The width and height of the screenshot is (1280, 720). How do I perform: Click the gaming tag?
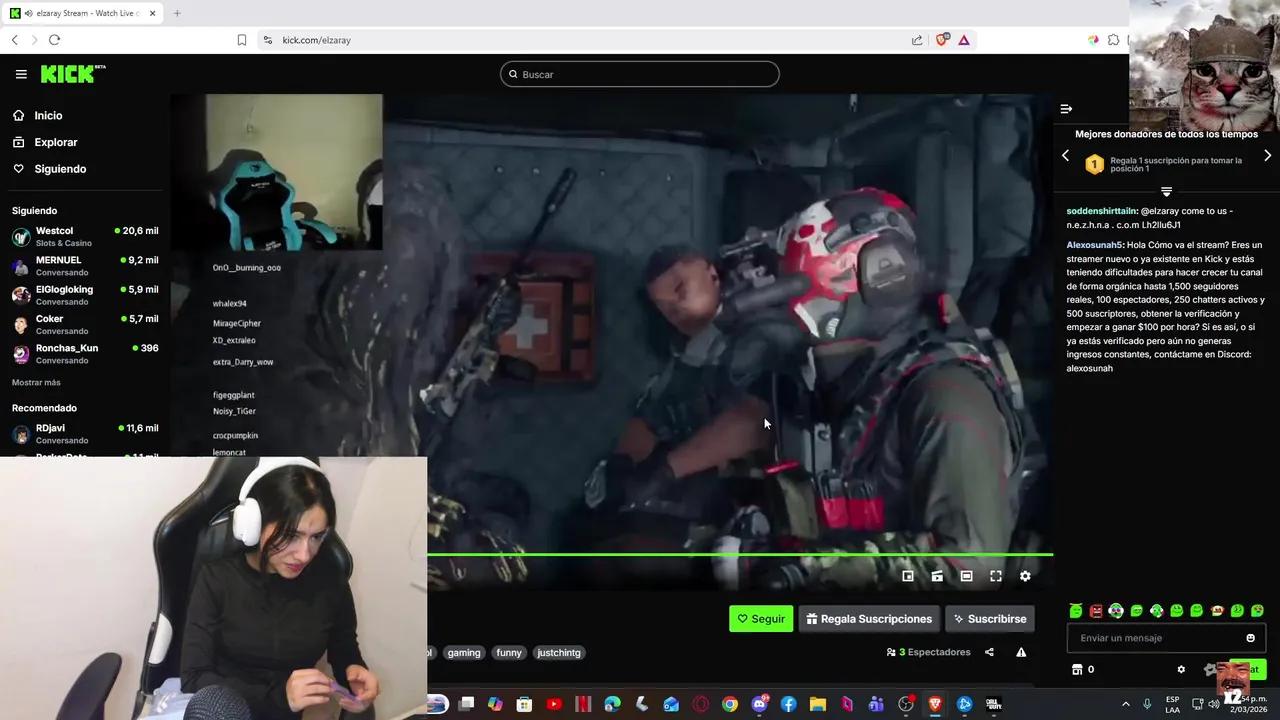(464, 652)
